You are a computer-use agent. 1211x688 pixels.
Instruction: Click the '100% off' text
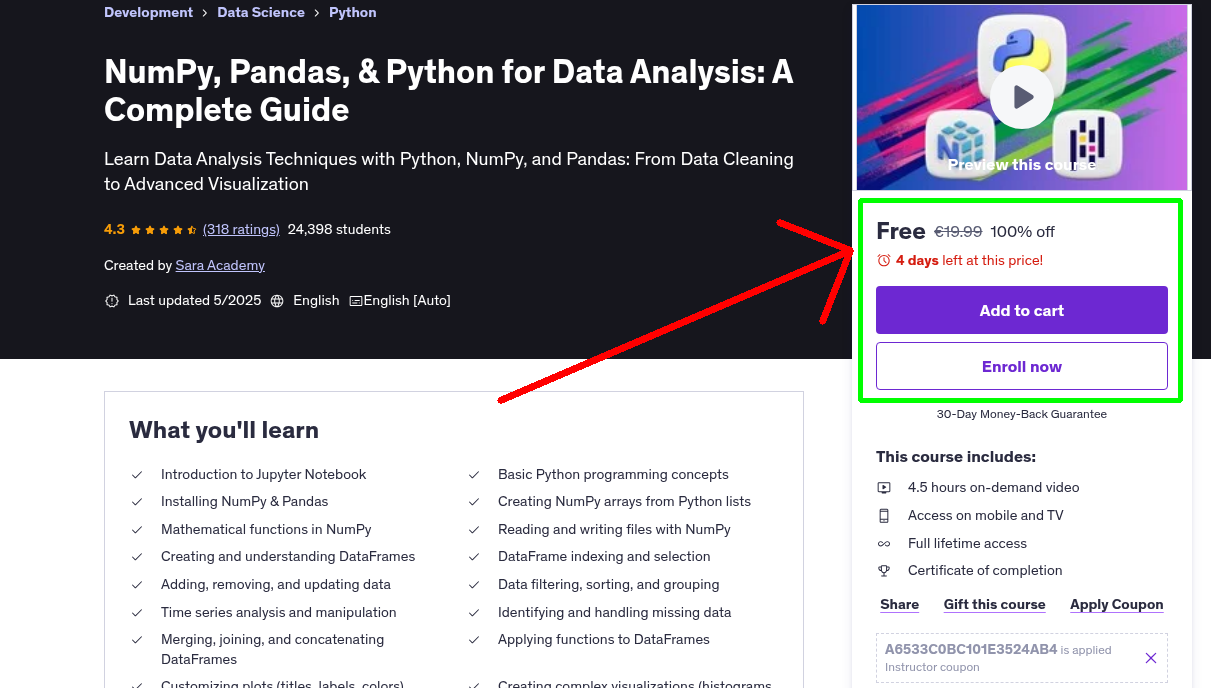(1022, 231)
